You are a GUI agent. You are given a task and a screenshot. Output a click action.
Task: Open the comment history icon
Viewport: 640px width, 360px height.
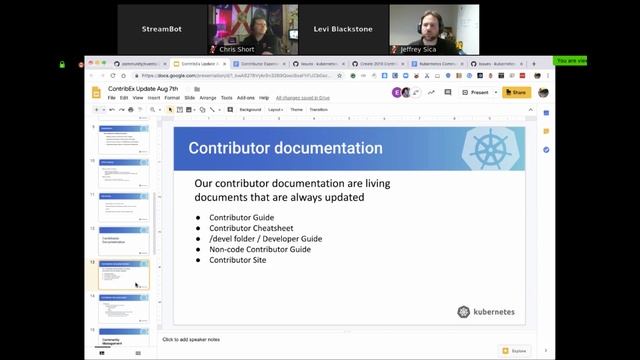(x=448, y=93)
